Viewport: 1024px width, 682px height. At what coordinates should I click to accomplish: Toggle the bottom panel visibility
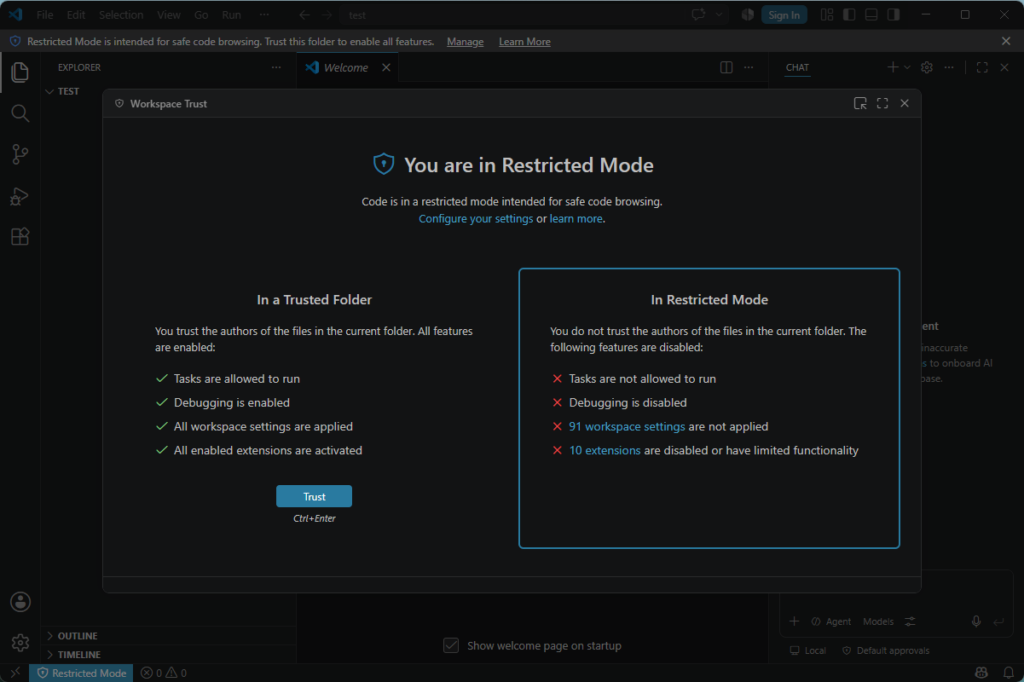[x=871, y=14]
